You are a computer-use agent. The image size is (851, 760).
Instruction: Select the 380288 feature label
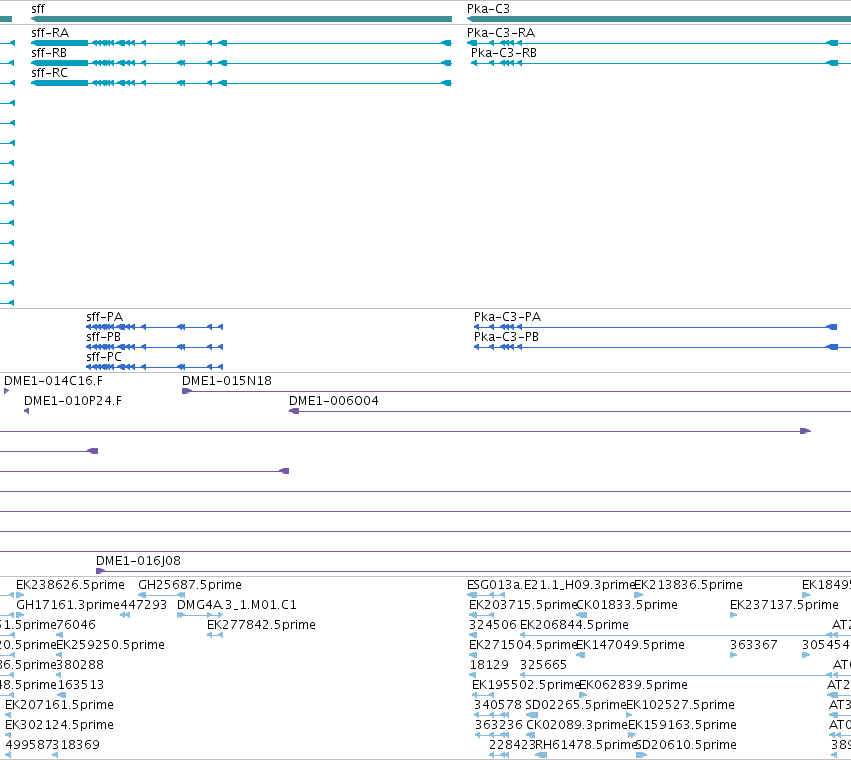tap(80, 665)
